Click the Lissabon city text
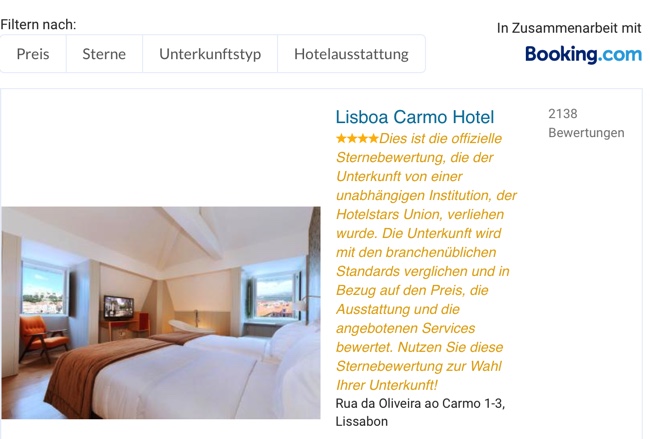This screenshot has height=439, width=650. (x=361, y=422)
